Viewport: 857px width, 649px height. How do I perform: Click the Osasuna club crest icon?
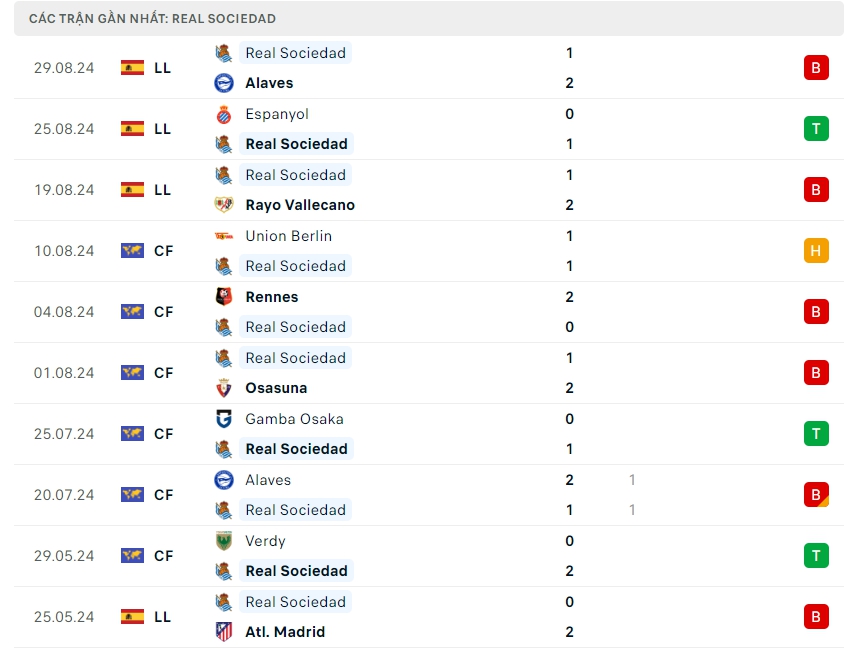click(x=224, y=388)
